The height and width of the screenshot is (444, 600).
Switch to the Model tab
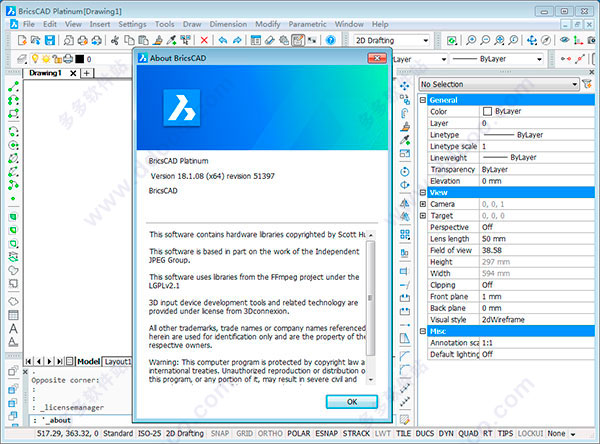[88, 361]
